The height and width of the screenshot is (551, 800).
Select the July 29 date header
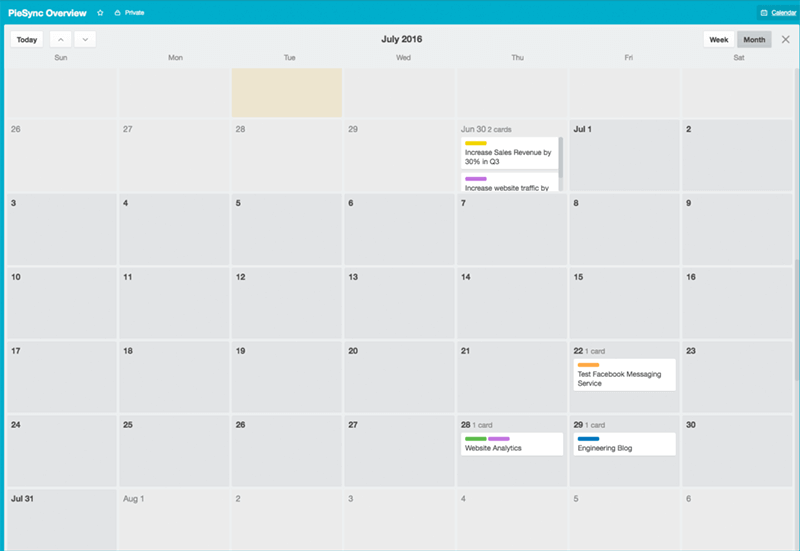[589, 425]
